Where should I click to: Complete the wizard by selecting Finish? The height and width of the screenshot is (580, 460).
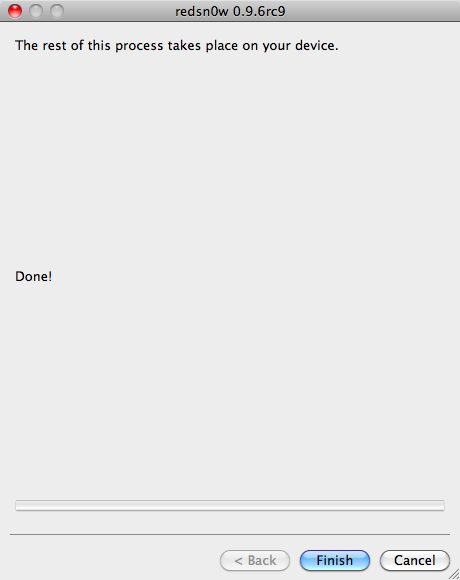click(x=335, y=560)
